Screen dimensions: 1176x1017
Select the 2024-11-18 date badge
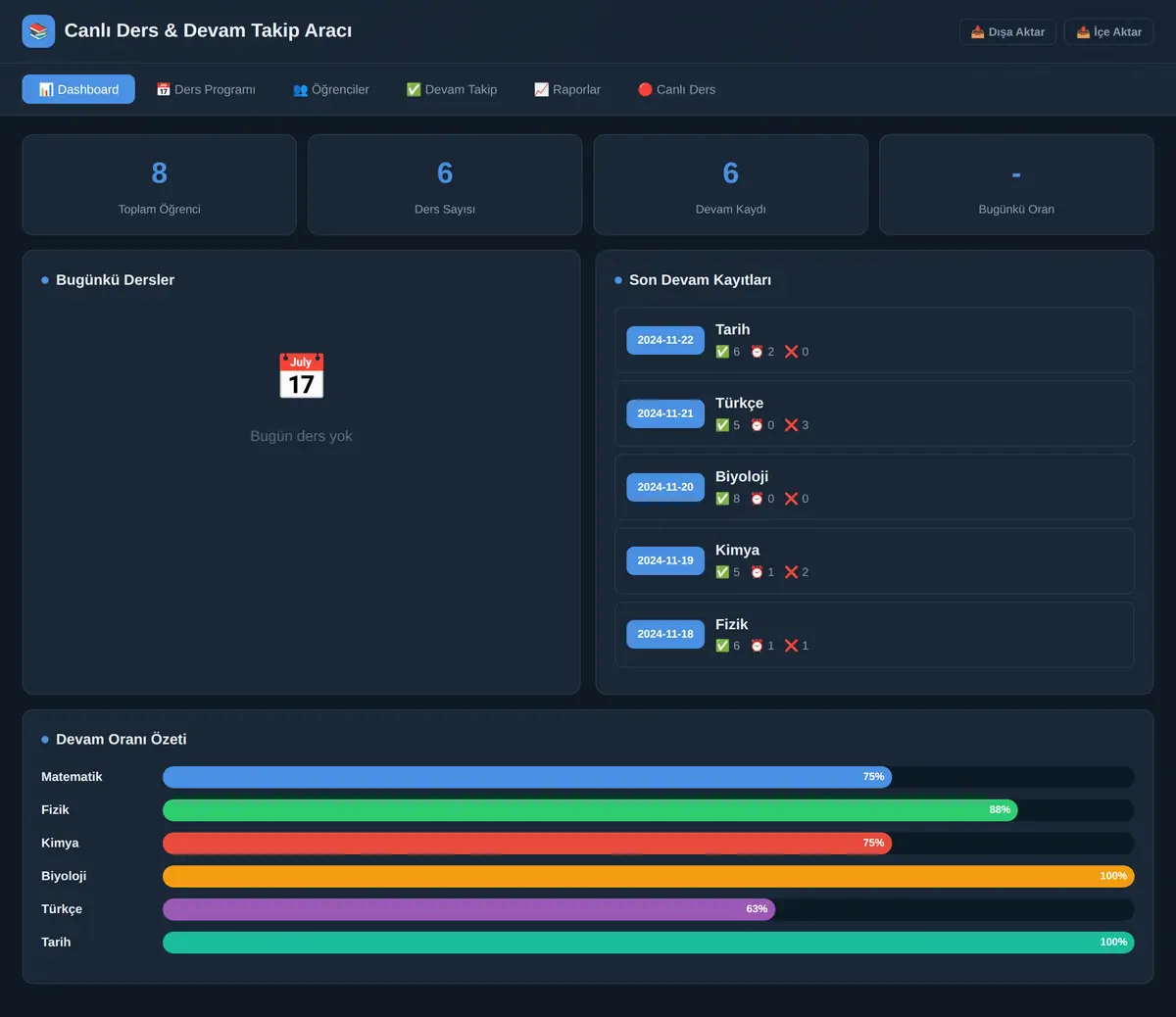point(665,634)
